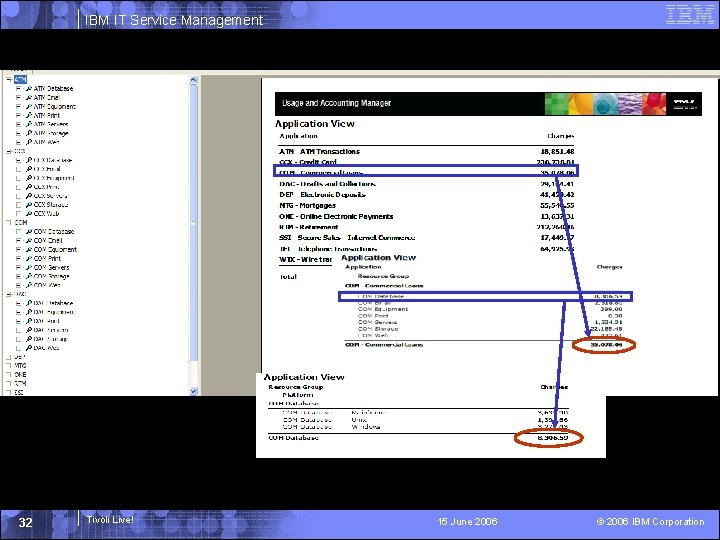Click the key icon beside CCX Database

click(29, 160)
